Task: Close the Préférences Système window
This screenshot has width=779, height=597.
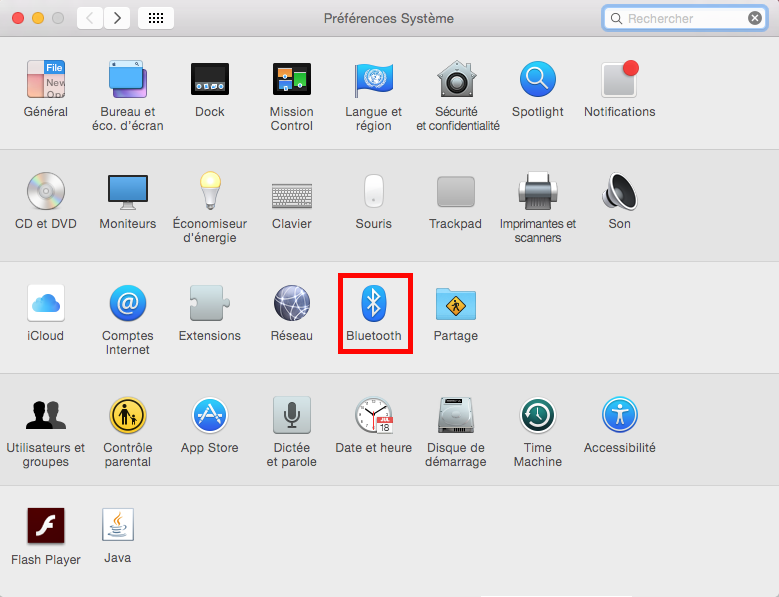Action: [x=18, y=18]
